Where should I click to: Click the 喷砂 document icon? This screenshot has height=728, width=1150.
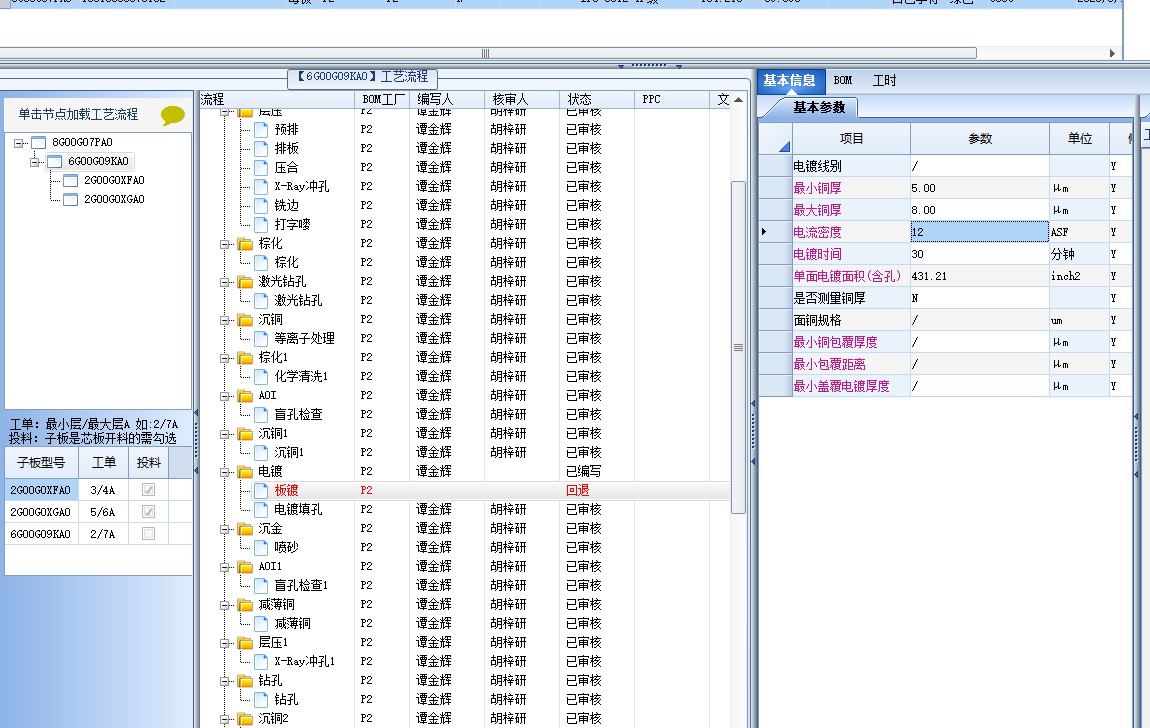(261, 548)
